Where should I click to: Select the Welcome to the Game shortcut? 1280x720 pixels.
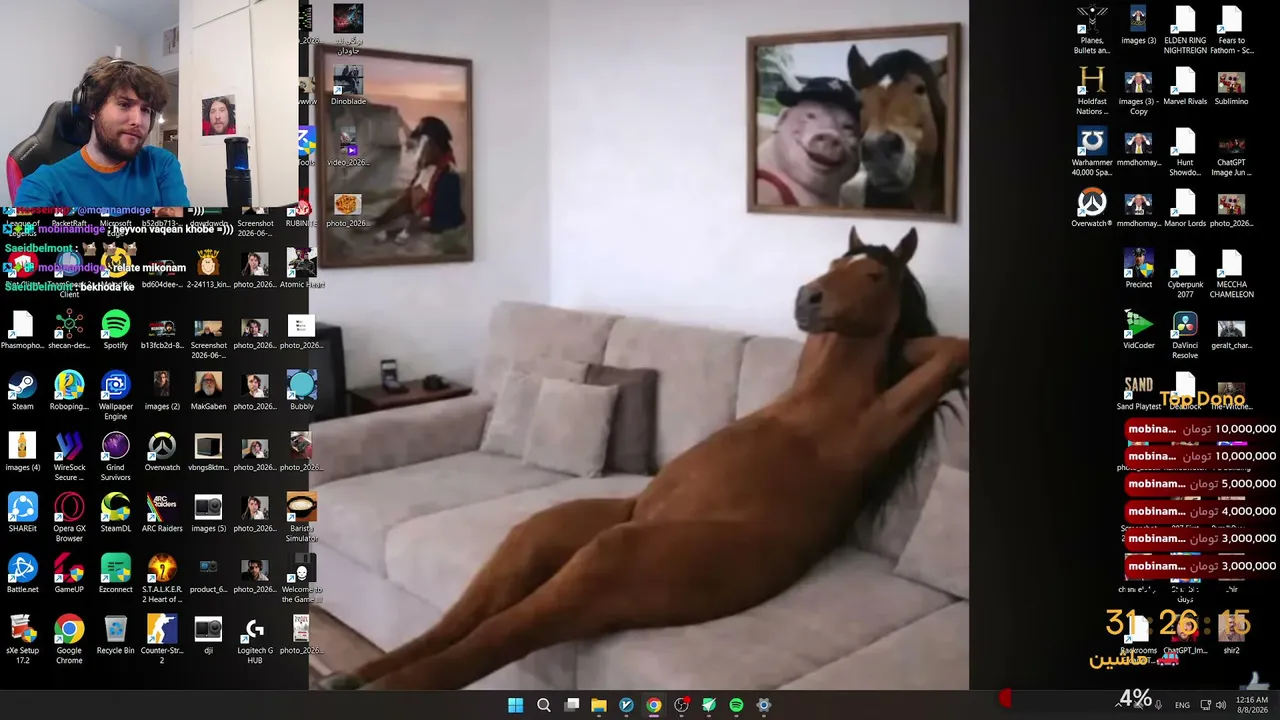click(301, 580)
